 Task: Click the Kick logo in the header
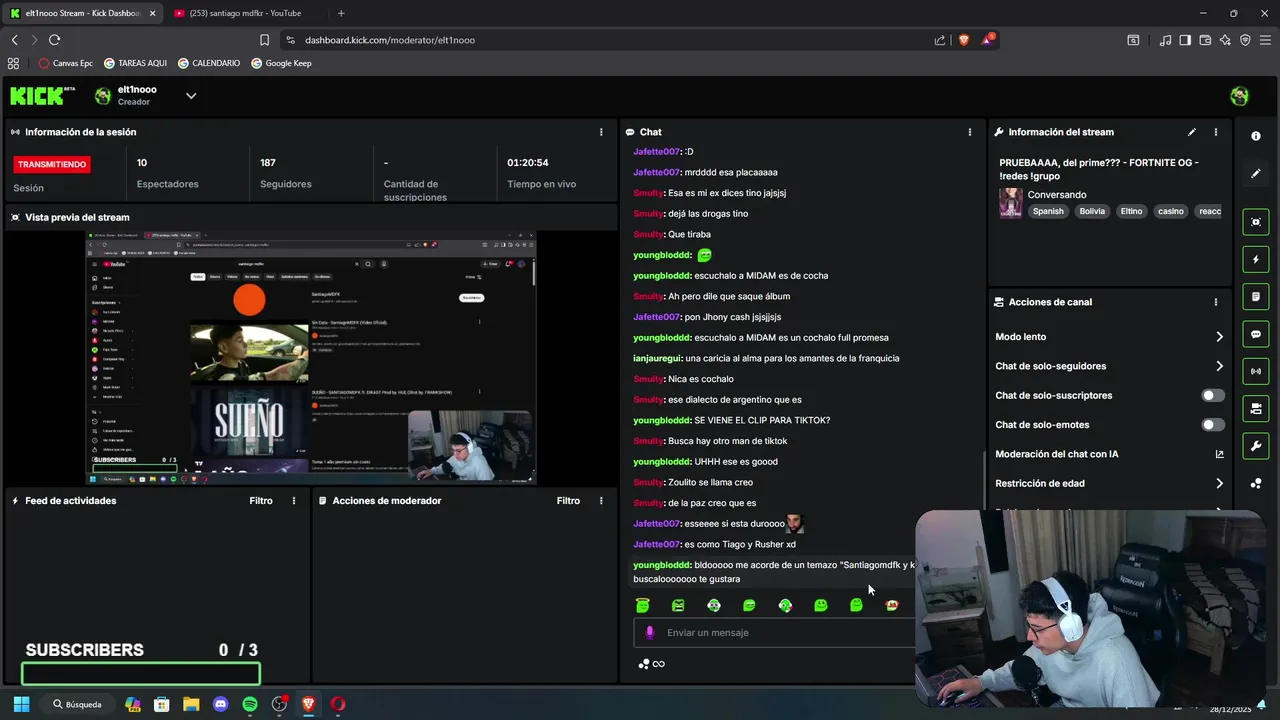tap(42, 96)
